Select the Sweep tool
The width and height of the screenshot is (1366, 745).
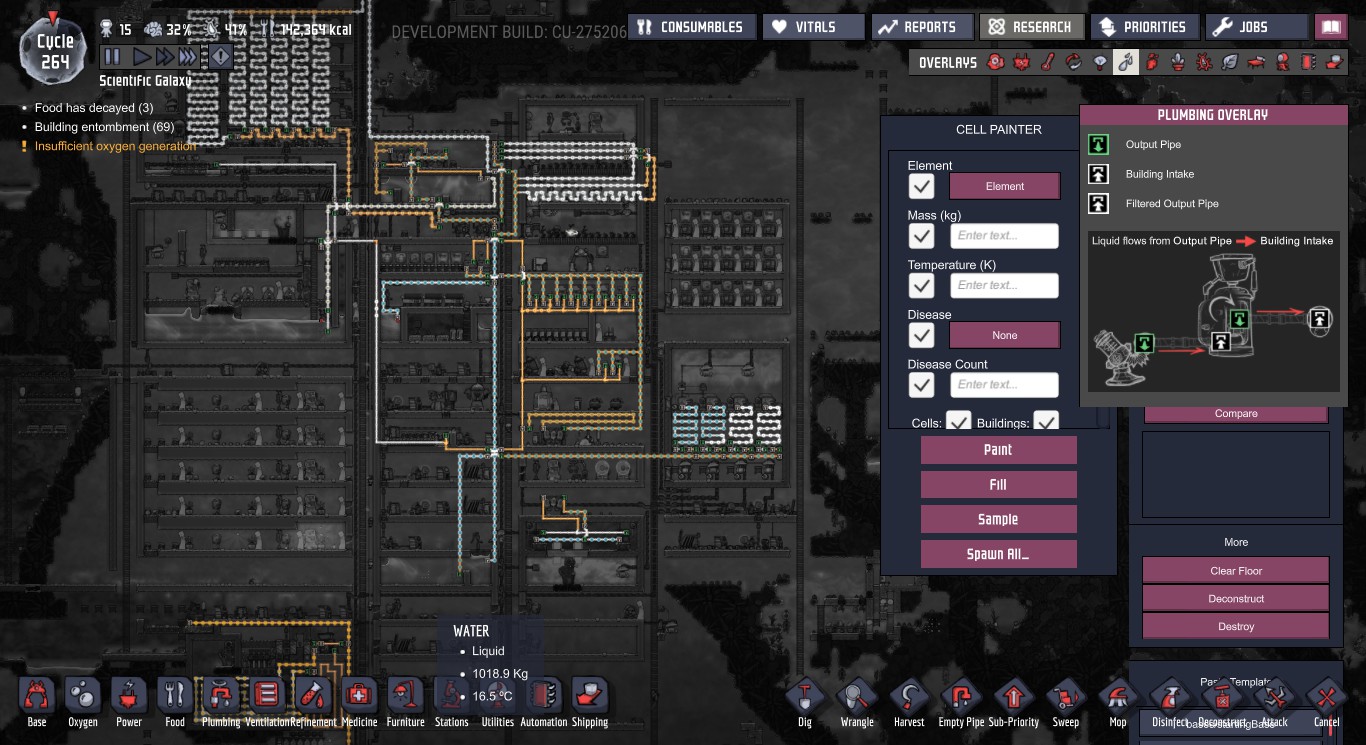pos(1065,702)
